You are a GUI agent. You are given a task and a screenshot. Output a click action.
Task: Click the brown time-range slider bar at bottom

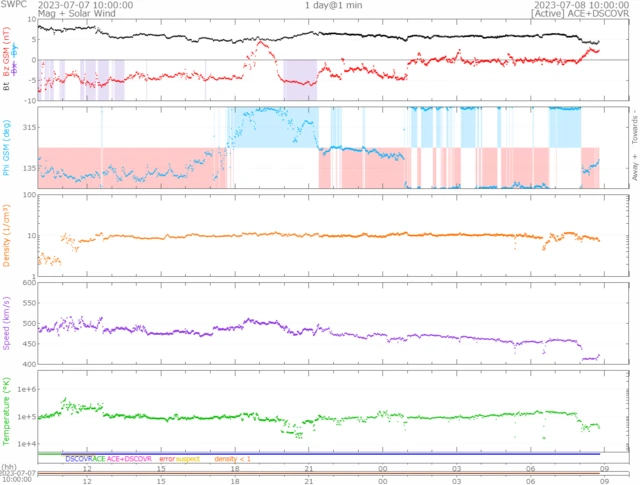318,473
